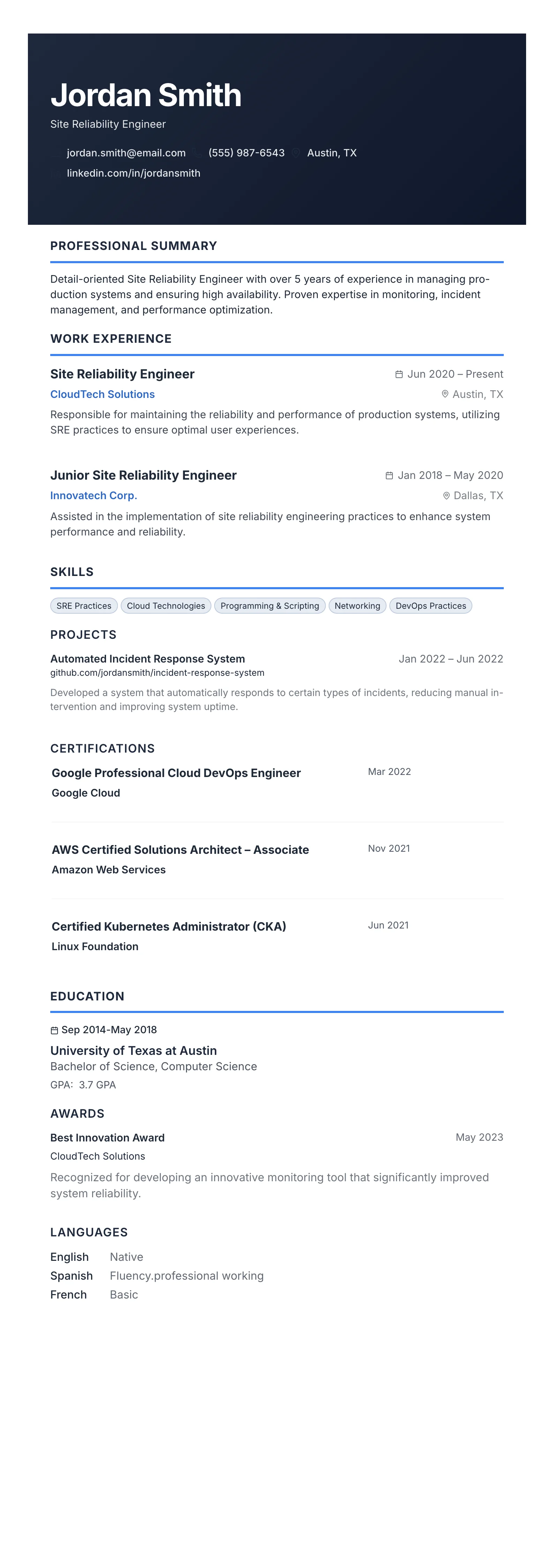This screenshot has width=554, height=1568.
Task: Open the linkedin.com/in/jordansmith profile link
Action: [x=133, y=173]
